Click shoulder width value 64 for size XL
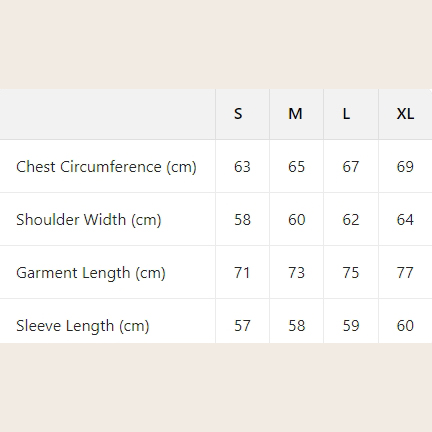This screenshot has height=432, width=432. tap(405, 220)
